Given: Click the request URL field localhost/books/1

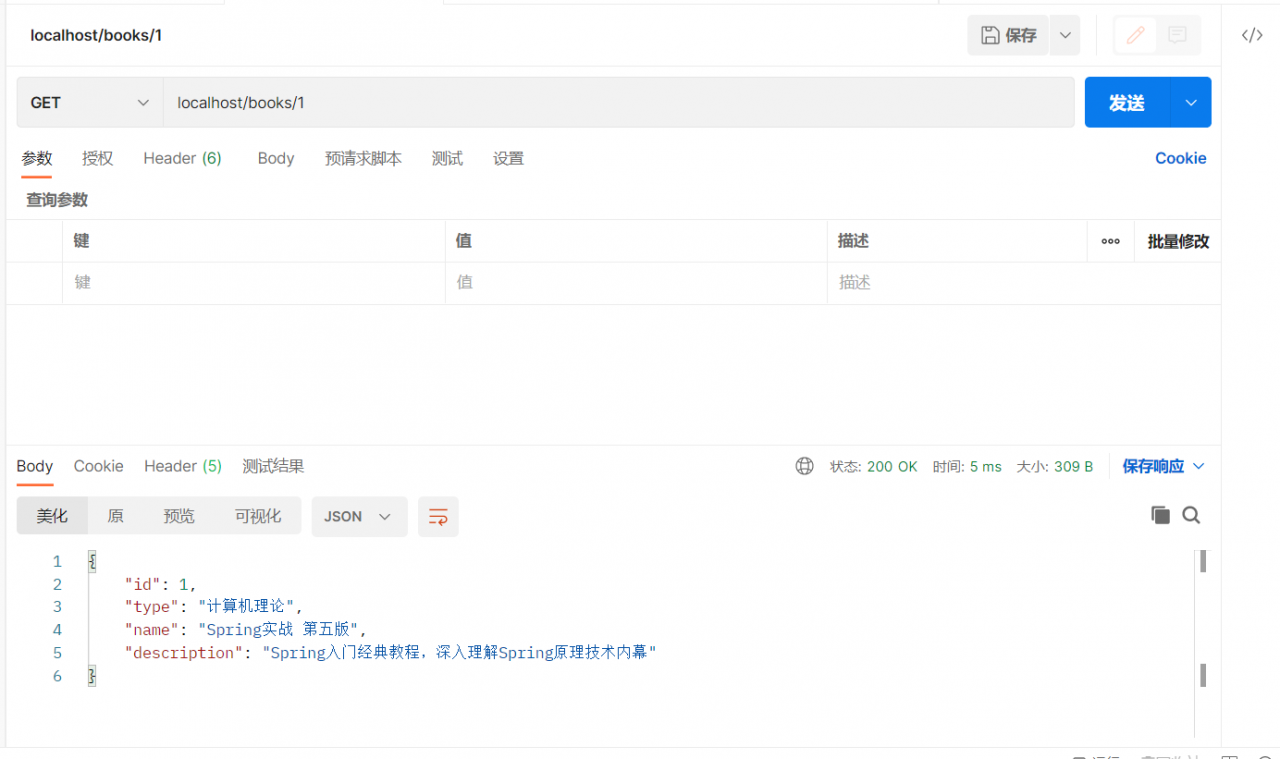Looking at the screenshot, I should click(619, 103).
